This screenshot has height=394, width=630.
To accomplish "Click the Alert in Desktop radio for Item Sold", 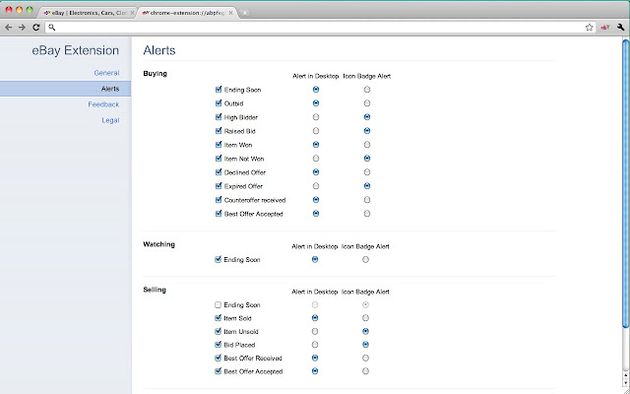I will tap(315, 318).
